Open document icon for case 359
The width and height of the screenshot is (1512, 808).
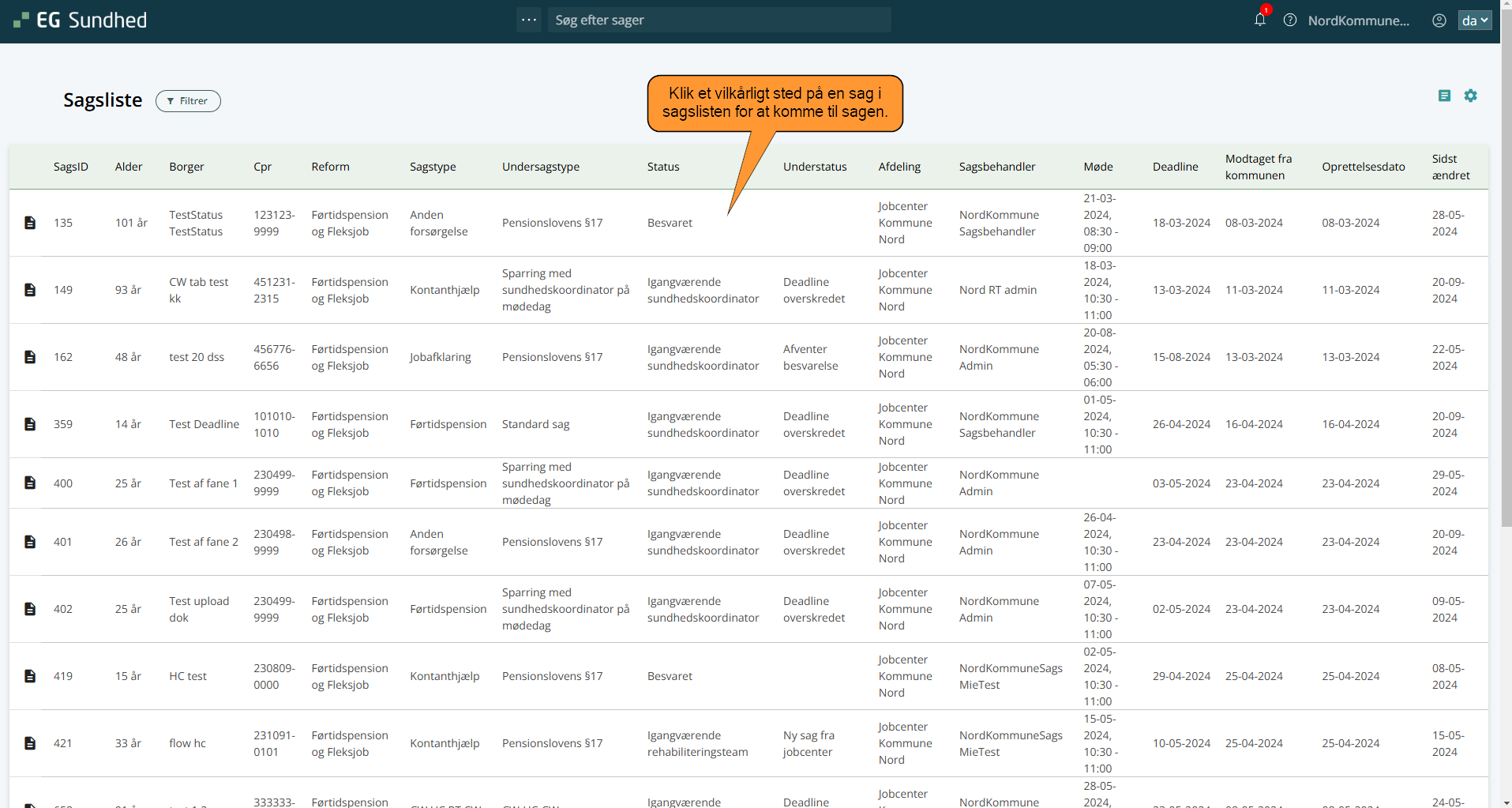coord(30,424)
